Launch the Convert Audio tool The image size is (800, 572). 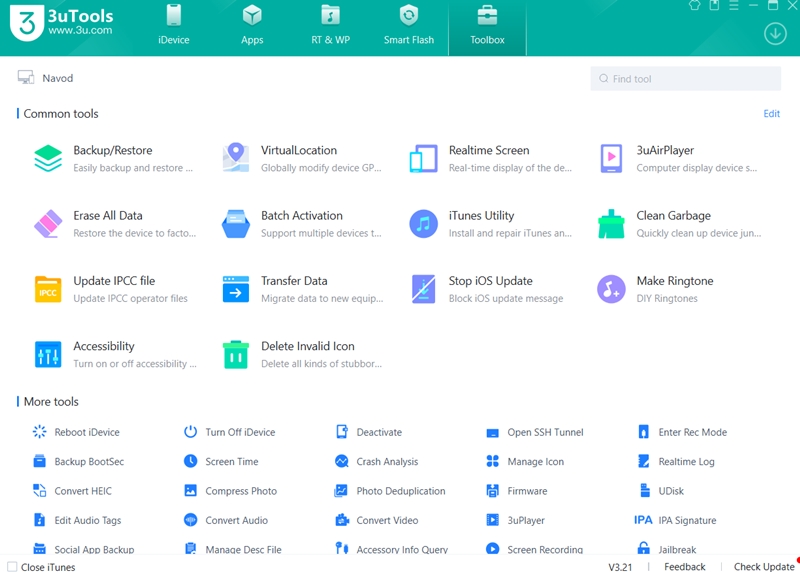226,520
